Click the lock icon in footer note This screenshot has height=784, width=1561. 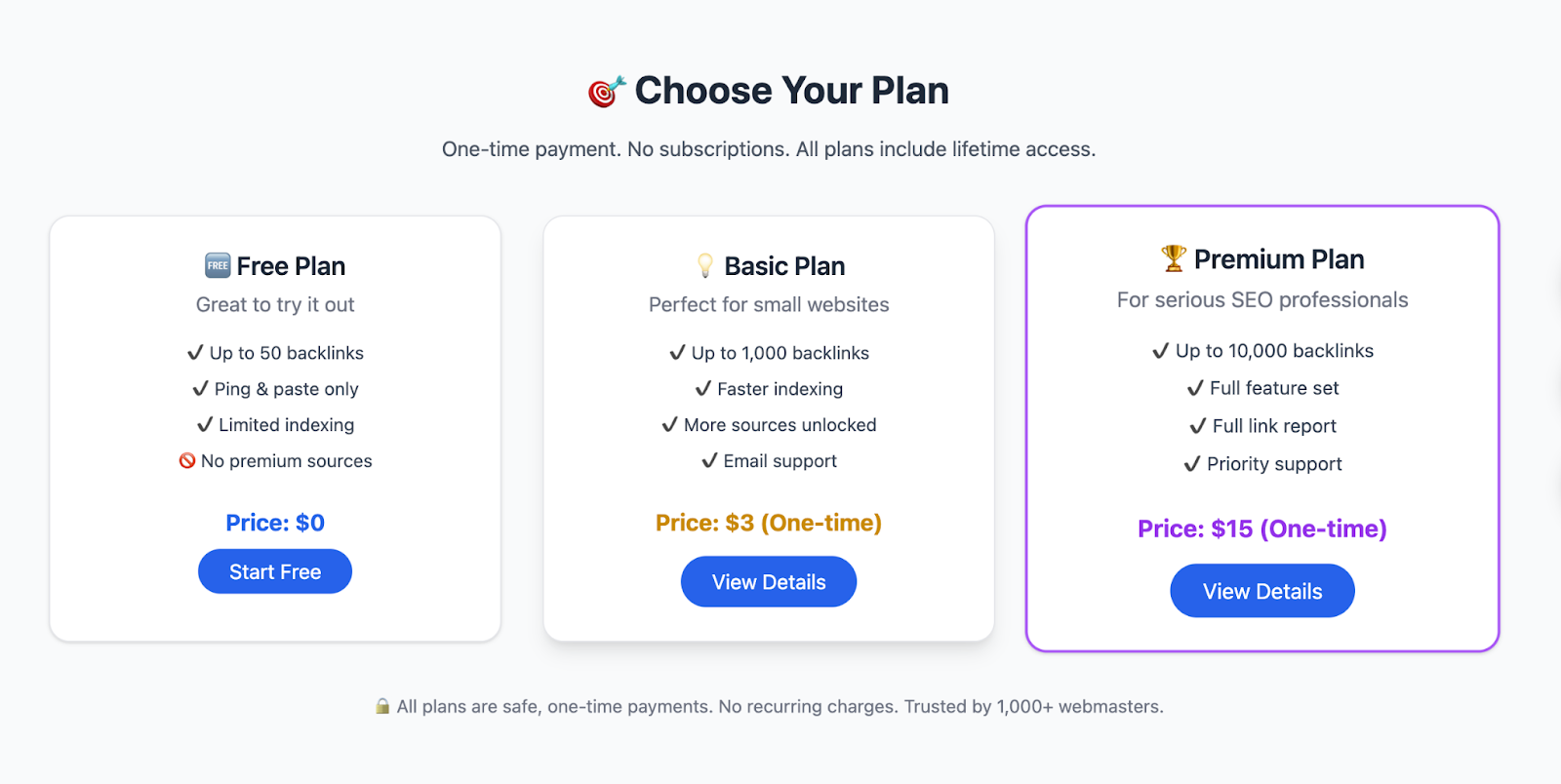point(382,707)
